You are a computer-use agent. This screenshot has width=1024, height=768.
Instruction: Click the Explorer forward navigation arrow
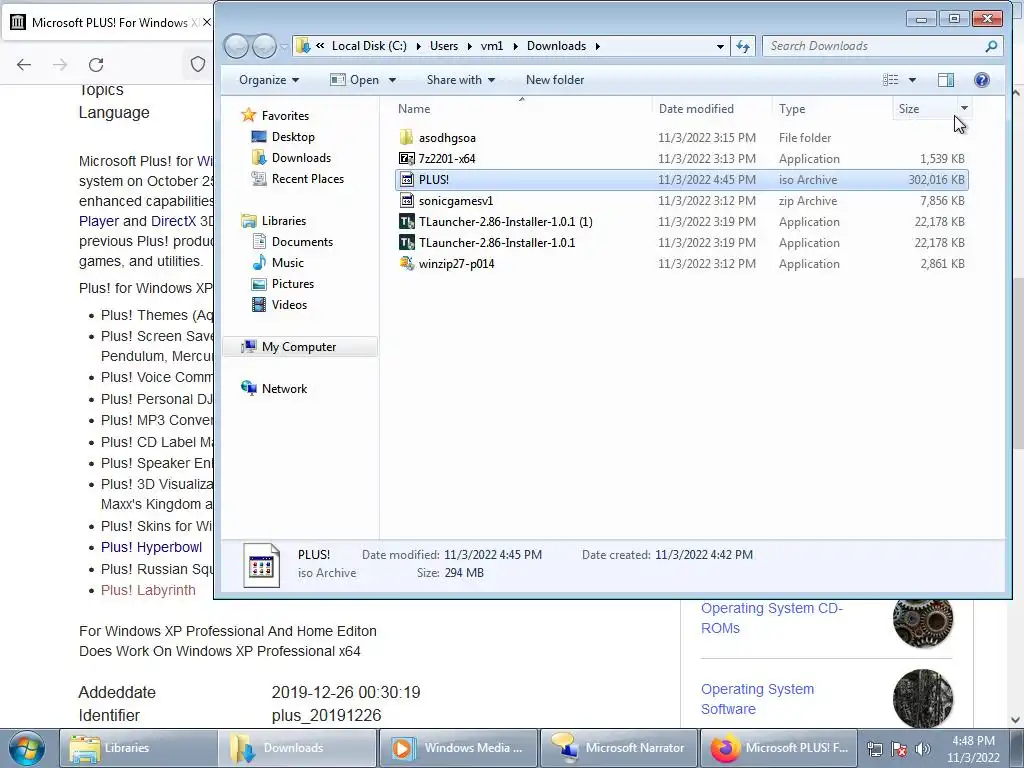coord(264,46)
